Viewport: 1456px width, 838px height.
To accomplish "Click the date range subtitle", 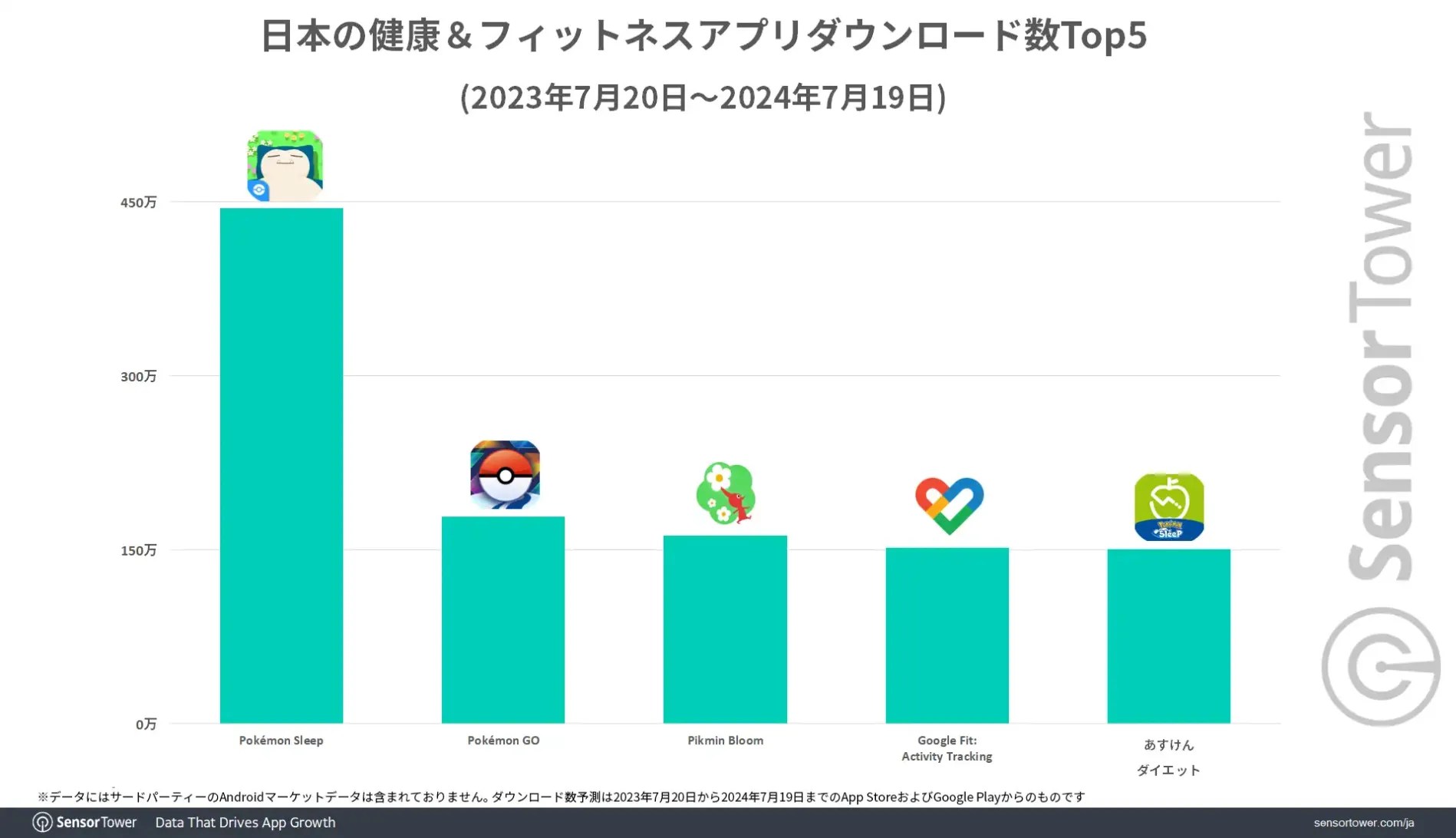I will 703,97.
